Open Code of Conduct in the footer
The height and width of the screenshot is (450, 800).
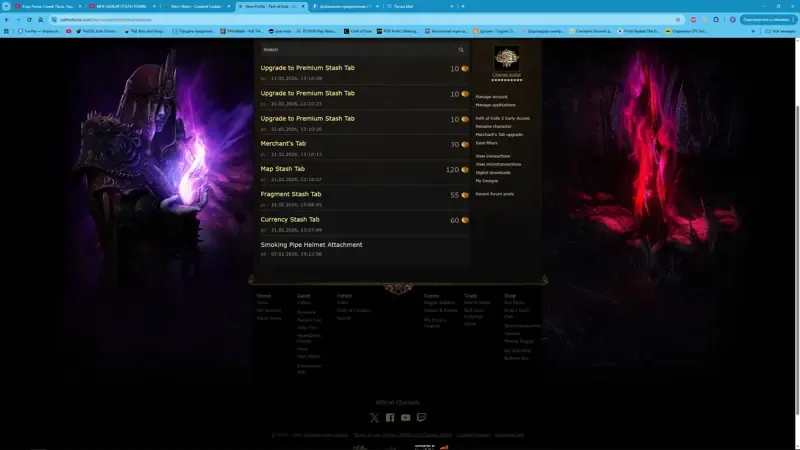pos(354,310)
